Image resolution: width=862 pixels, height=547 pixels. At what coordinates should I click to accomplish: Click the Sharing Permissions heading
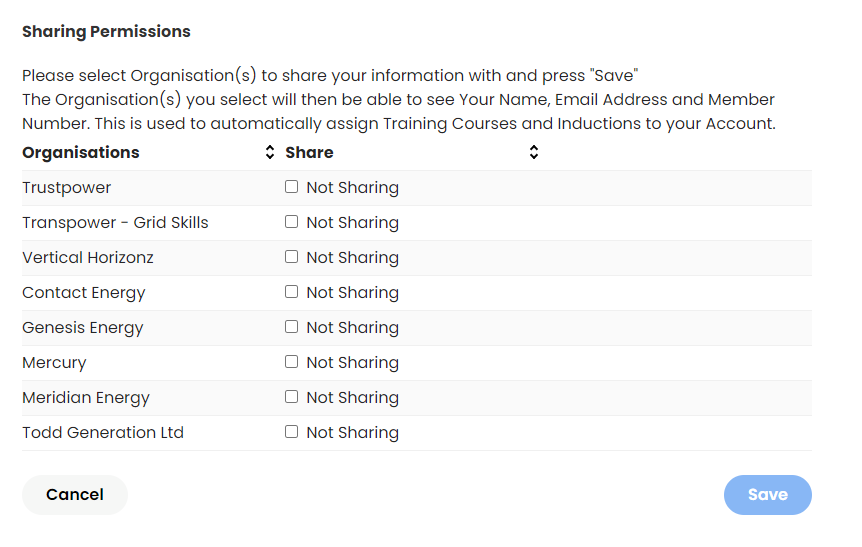[x=106, y=32]
